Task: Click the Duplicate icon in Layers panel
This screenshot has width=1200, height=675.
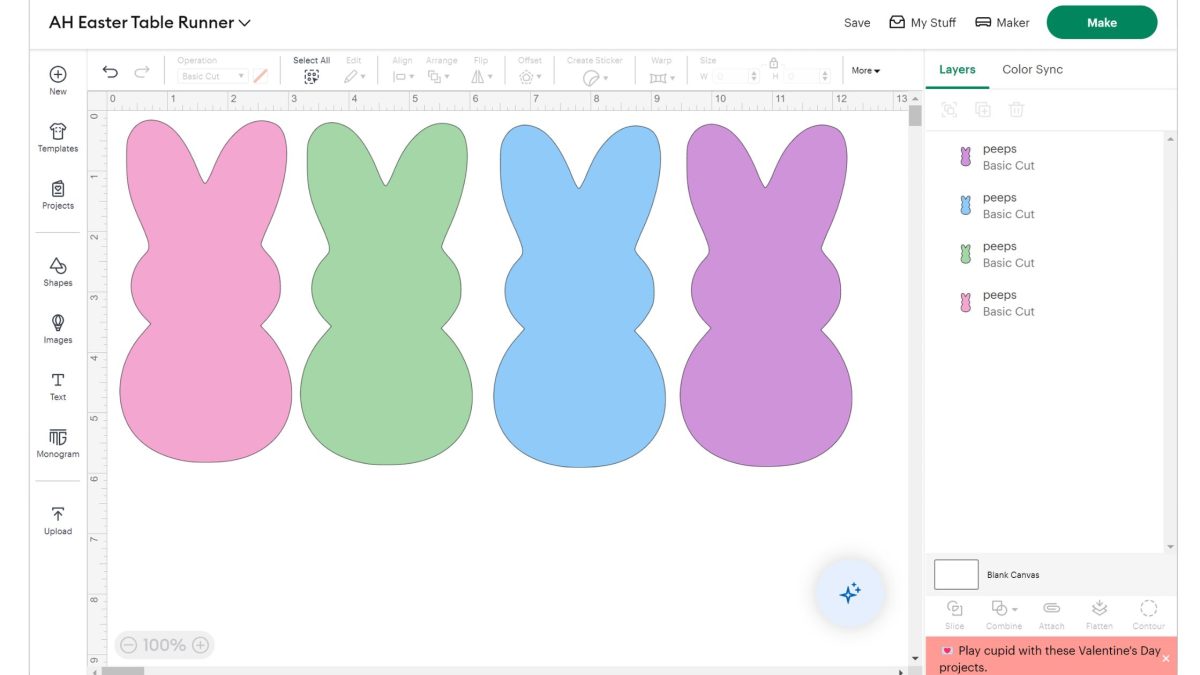Action: [x=983, y=110]
